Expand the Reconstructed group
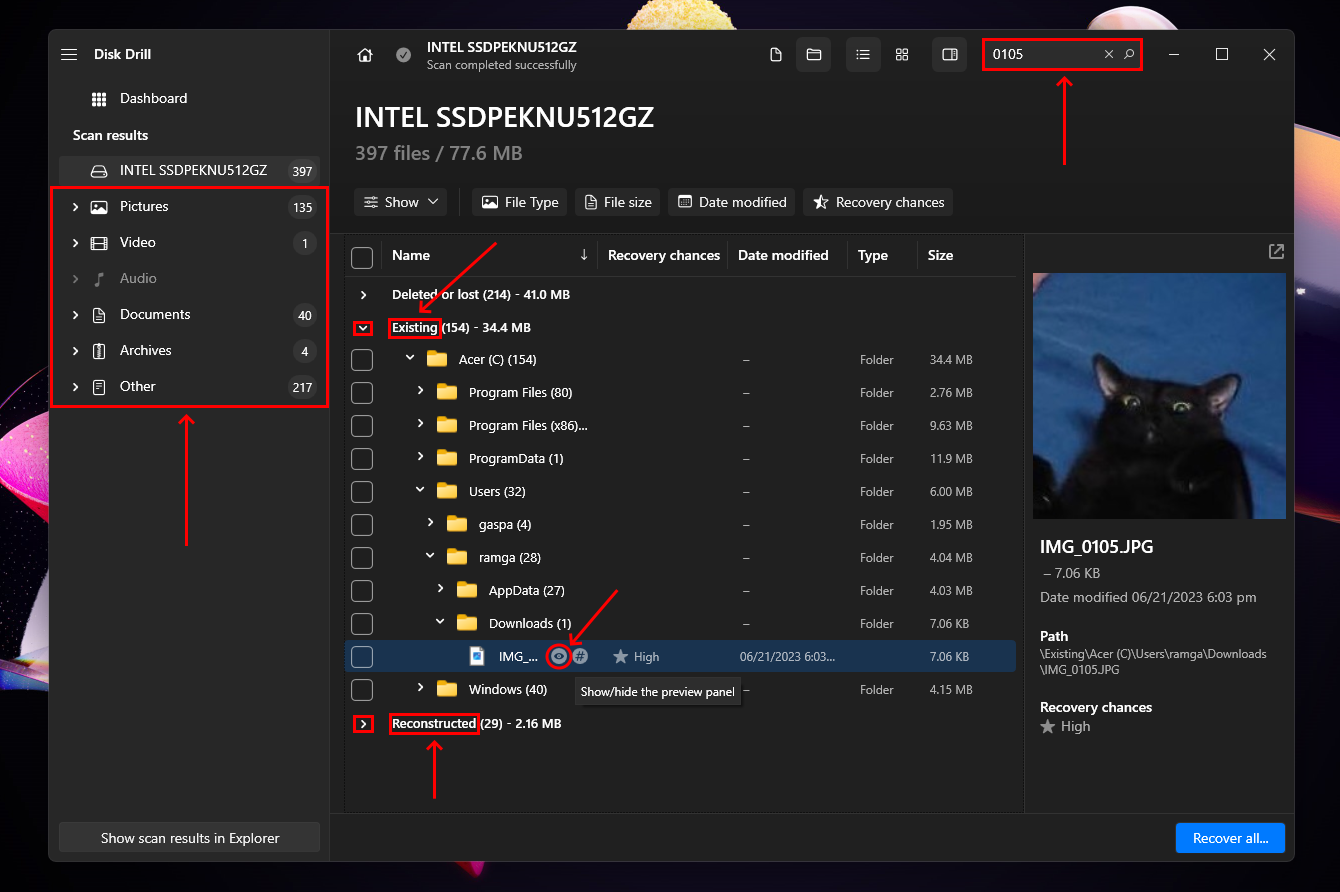 (x=364, y=724)
